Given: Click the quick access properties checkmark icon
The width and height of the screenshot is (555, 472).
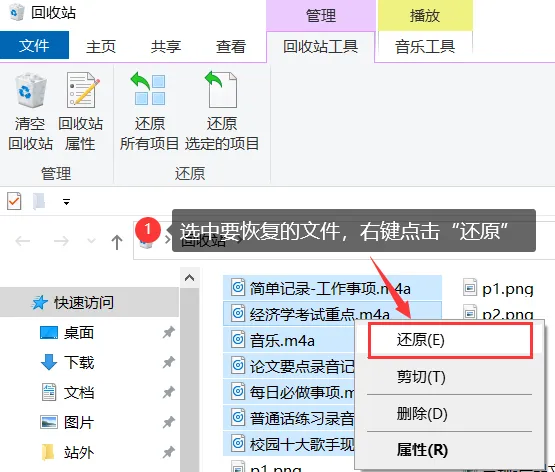Looking at the screenshot, I should coord(14,201).
